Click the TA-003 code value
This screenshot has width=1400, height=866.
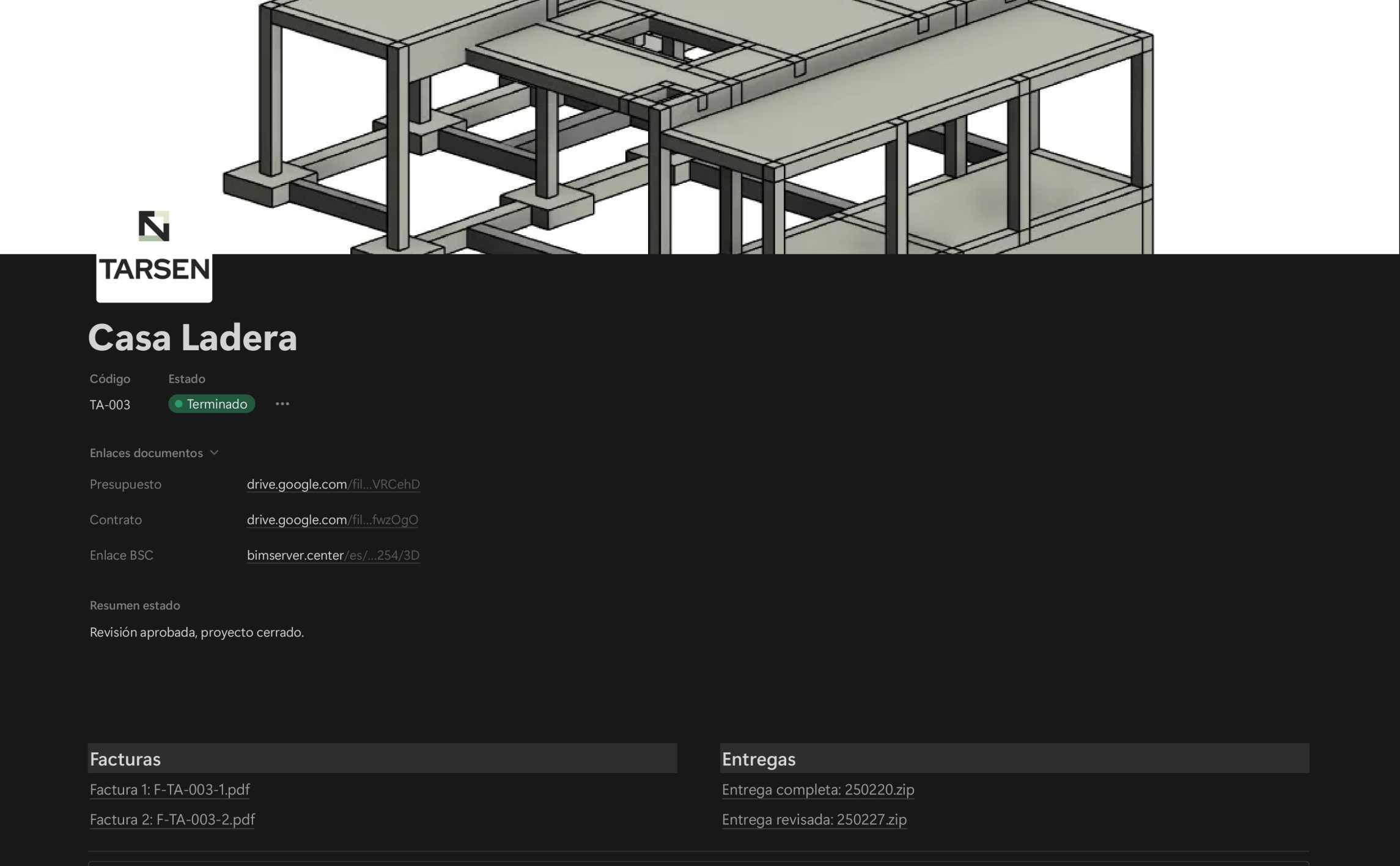pyautogui.click(x=110, y=405)
